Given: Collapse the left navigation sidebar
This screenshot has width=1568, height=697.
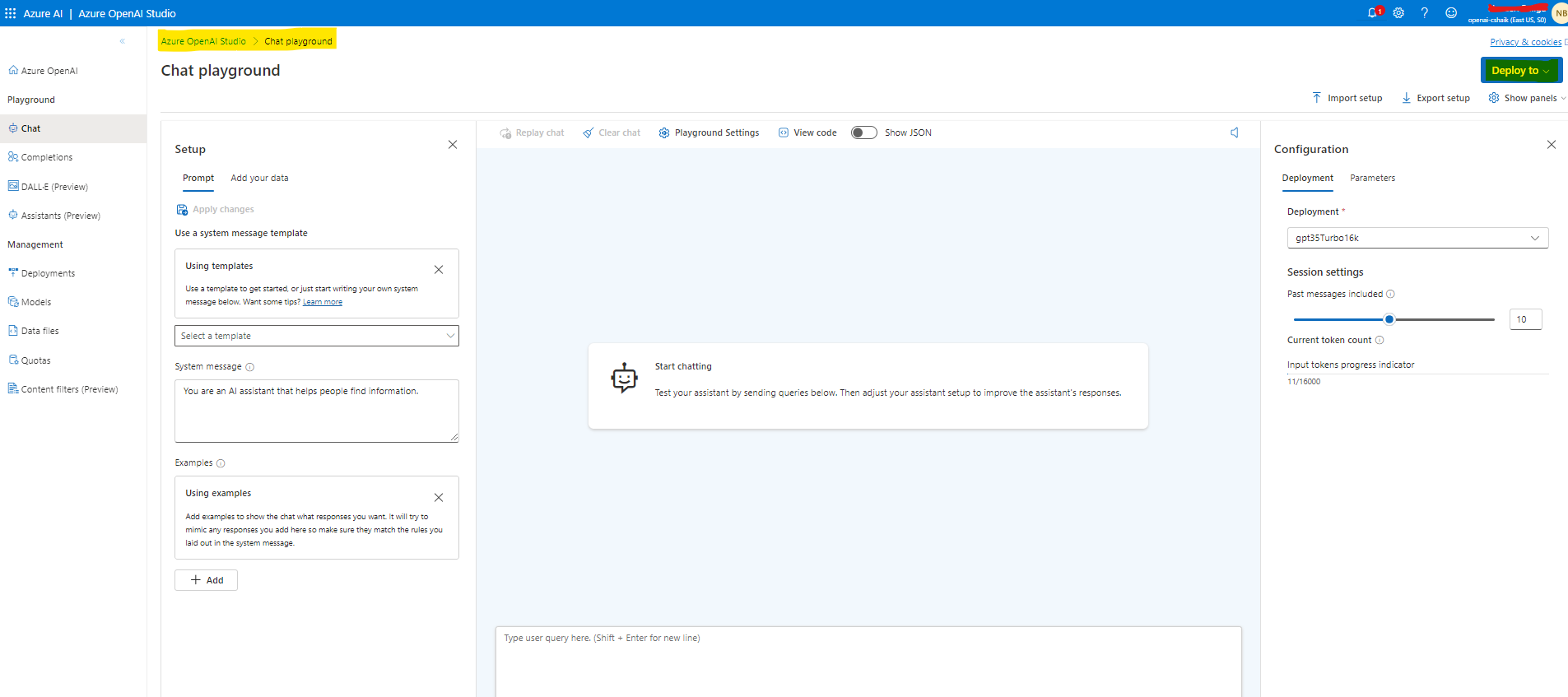Looking at the screenshot, I should (123, 41).
